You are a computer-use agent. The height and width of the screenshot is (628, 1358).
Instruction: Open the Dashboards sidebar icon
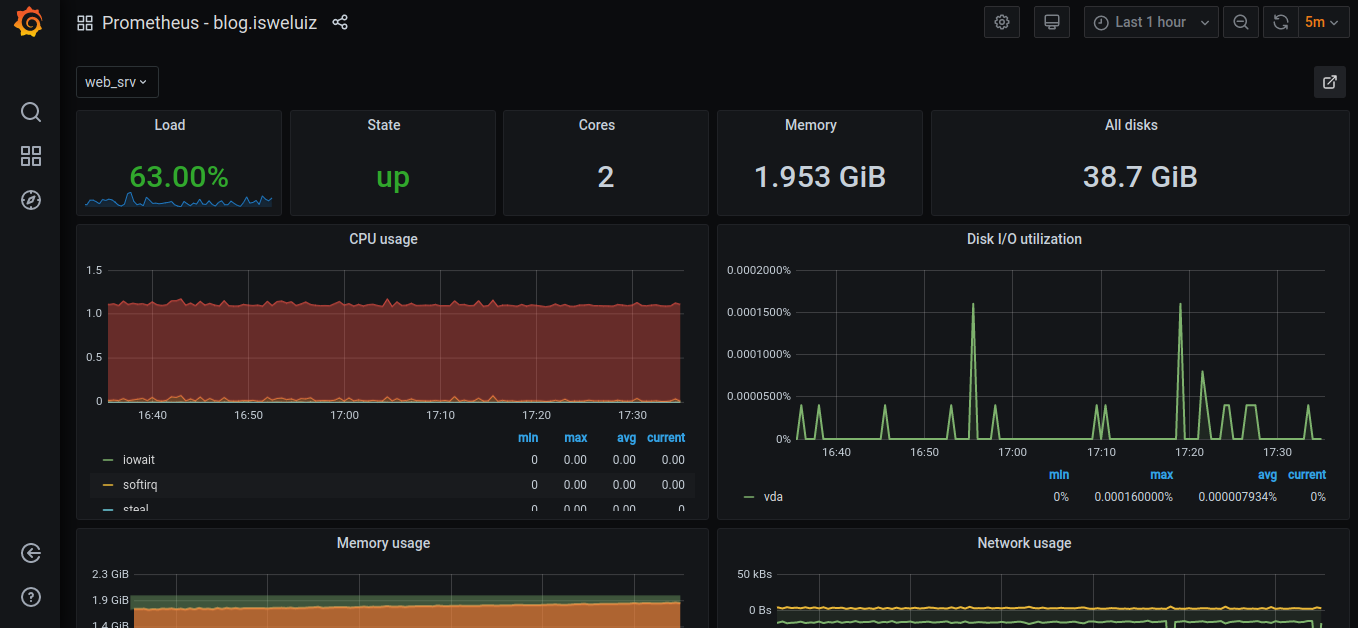point(30,156)
